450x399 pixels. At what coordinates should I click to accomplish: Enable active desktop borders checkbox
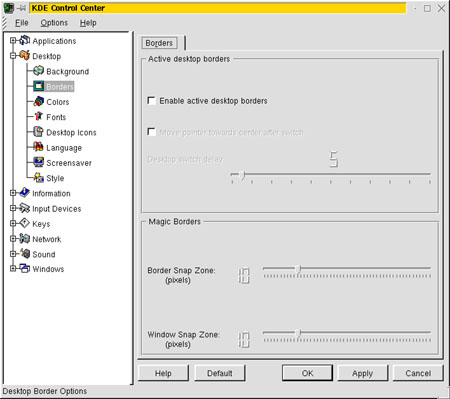tap(151, 100)
